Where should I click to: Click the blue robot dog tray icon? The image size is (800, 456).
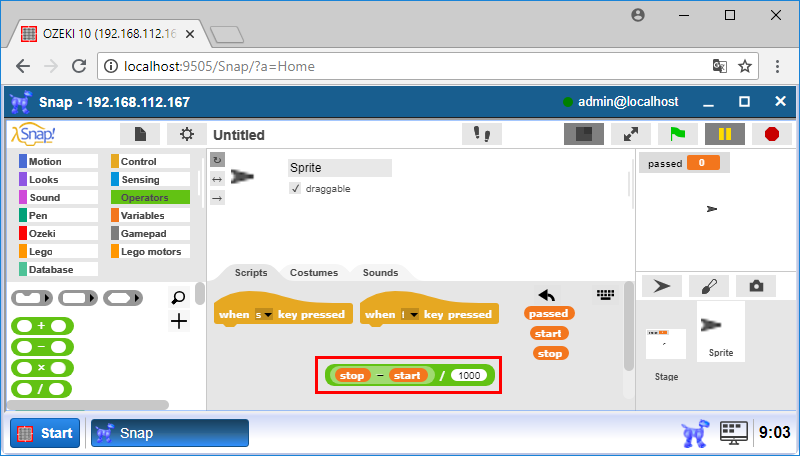(695, 433)
